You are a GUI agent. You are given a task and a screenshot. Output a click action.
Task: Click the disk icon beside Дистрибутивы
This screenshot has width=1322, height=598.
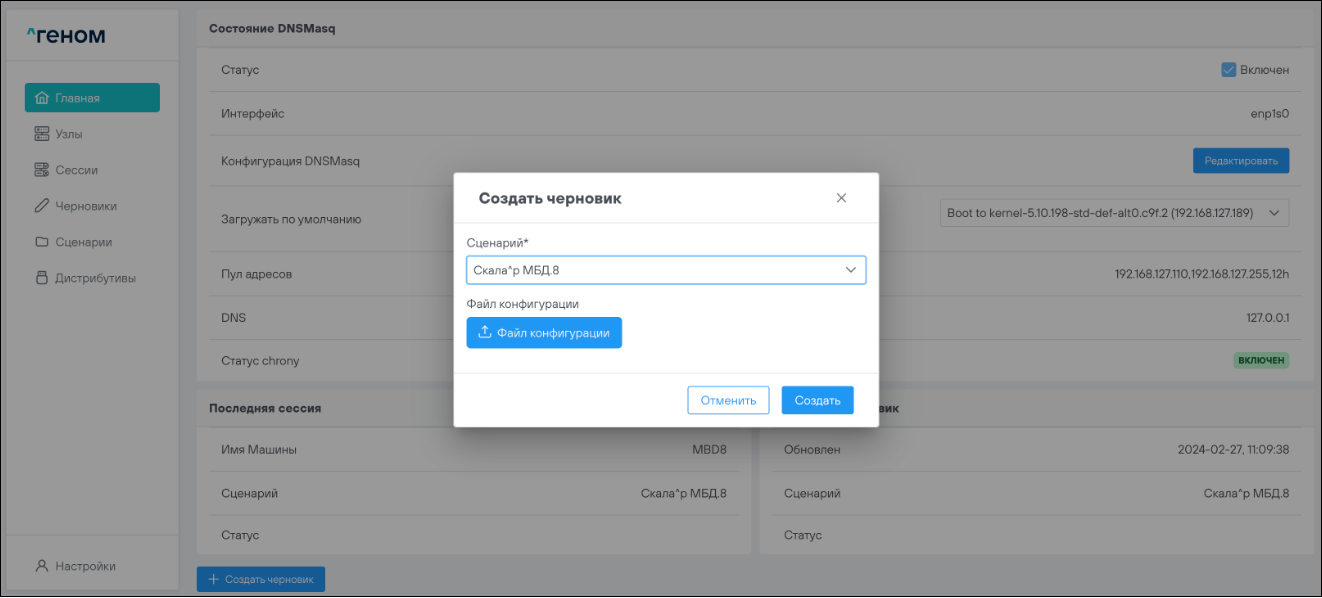(42, 278)
